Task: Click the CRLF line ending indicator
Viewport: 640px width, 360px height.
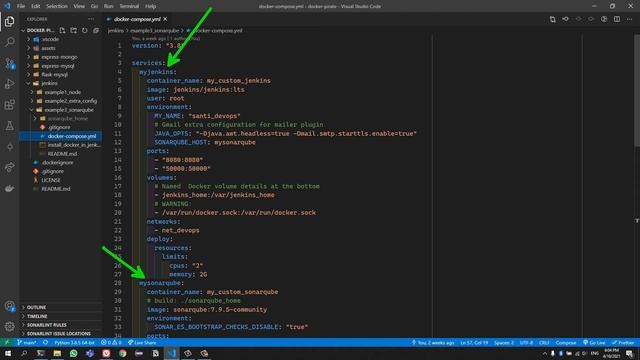Action: (x=544, y=342)
